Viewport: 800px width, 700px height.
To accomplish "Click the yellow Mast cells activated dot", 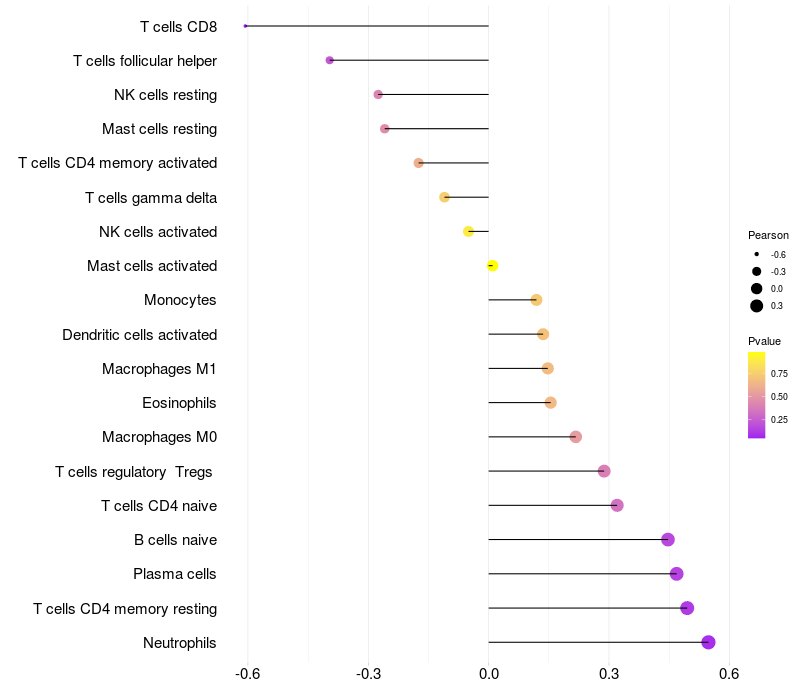I will coord(492,265).
